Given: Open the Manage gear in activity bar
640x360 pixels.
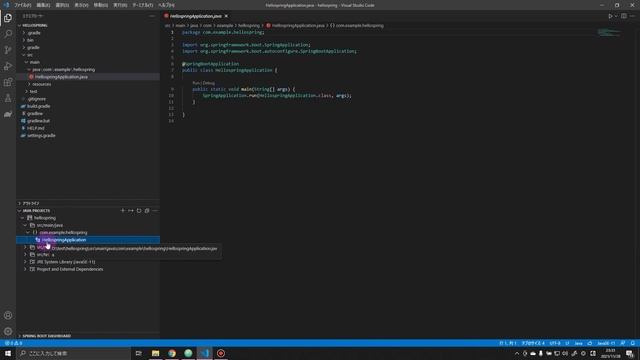Looking at the screenshot, I should [x=8, y=331].
